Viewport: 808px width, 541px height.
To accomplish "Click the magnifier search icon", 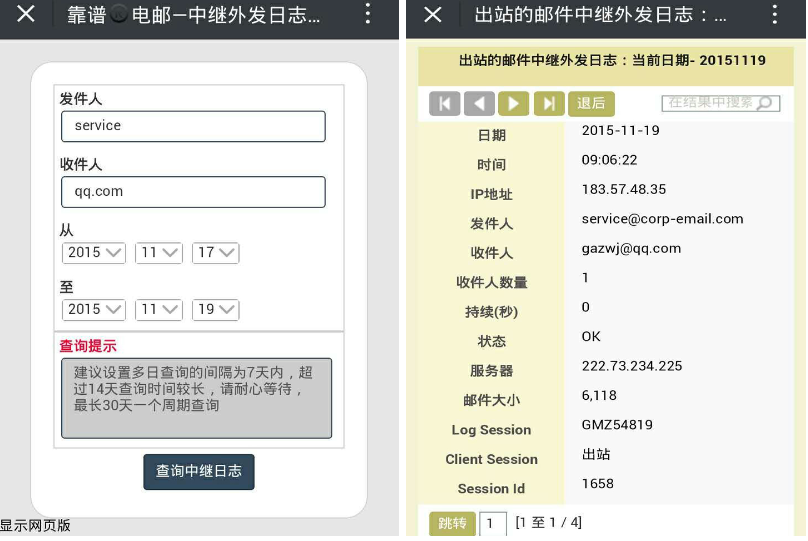I will pos(766,103).
